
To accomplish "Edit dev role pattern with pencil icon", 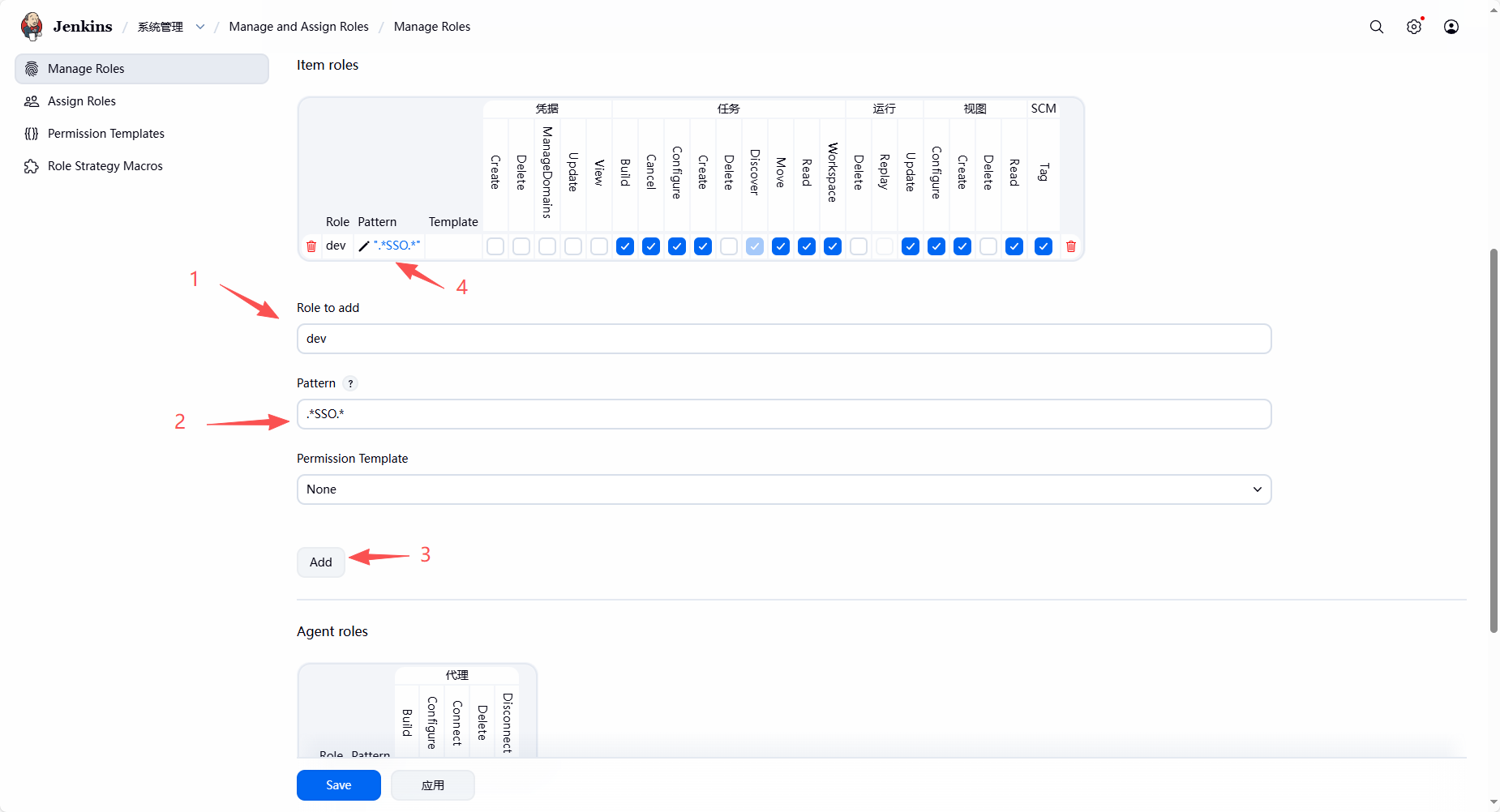I will point(364,246).
